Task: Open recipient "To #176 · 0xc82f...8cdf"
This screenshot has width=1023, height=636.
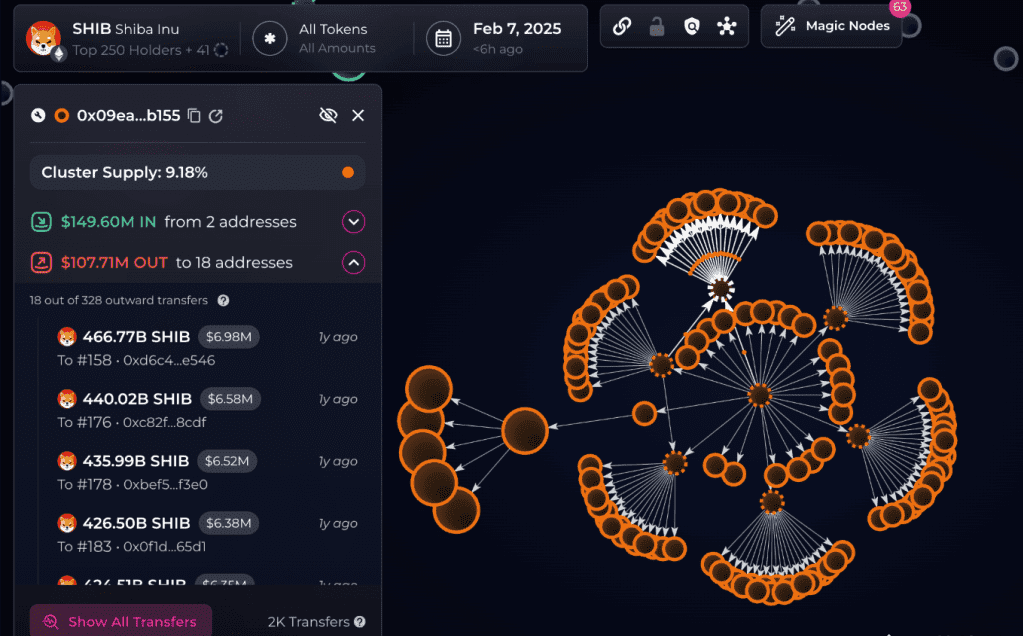Action: coord(132,422)
